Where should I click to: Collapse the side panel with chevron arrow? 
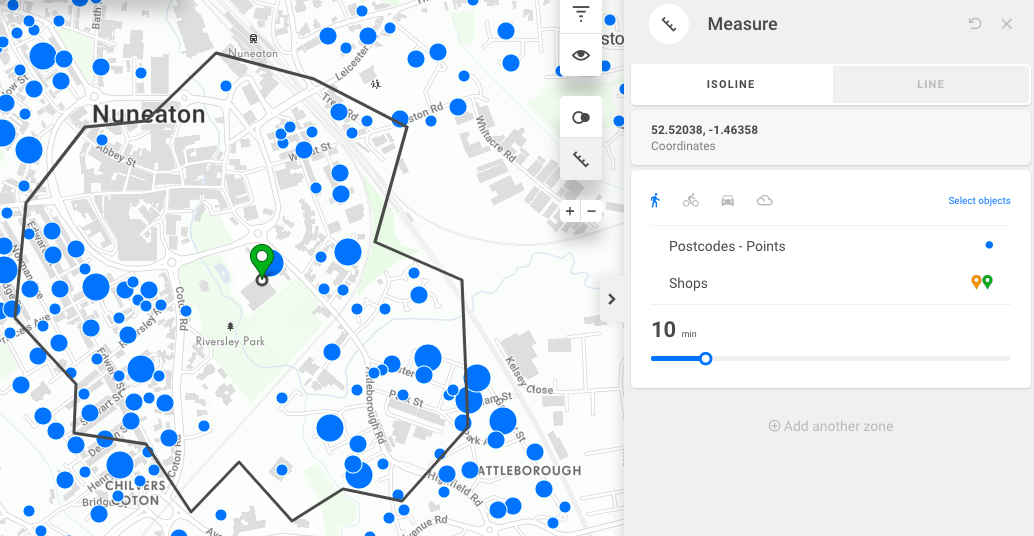click(612, 299)
